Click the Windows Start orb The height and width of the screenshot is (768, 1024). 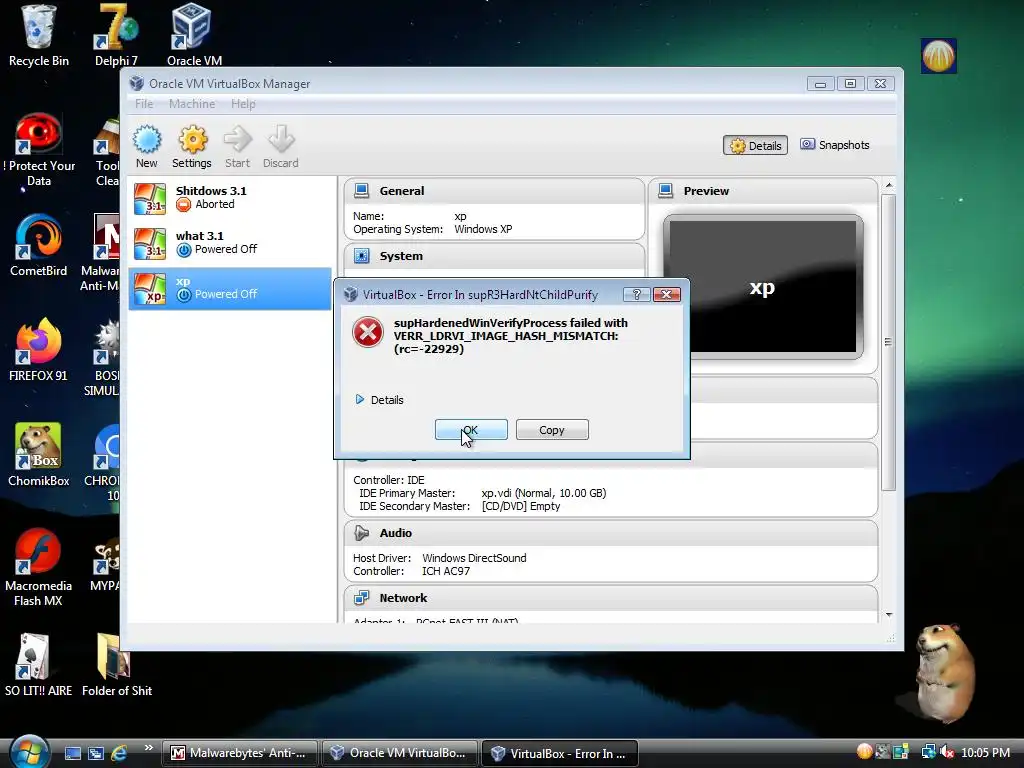(x=29, y=752)
